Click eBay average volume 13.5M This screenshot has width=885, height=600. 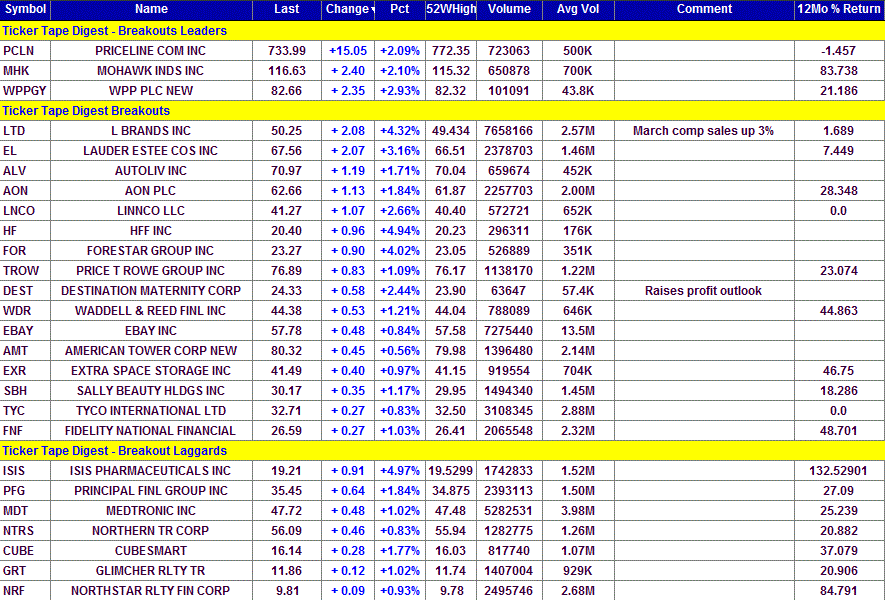pyautogui.click(x=578, y=331)
